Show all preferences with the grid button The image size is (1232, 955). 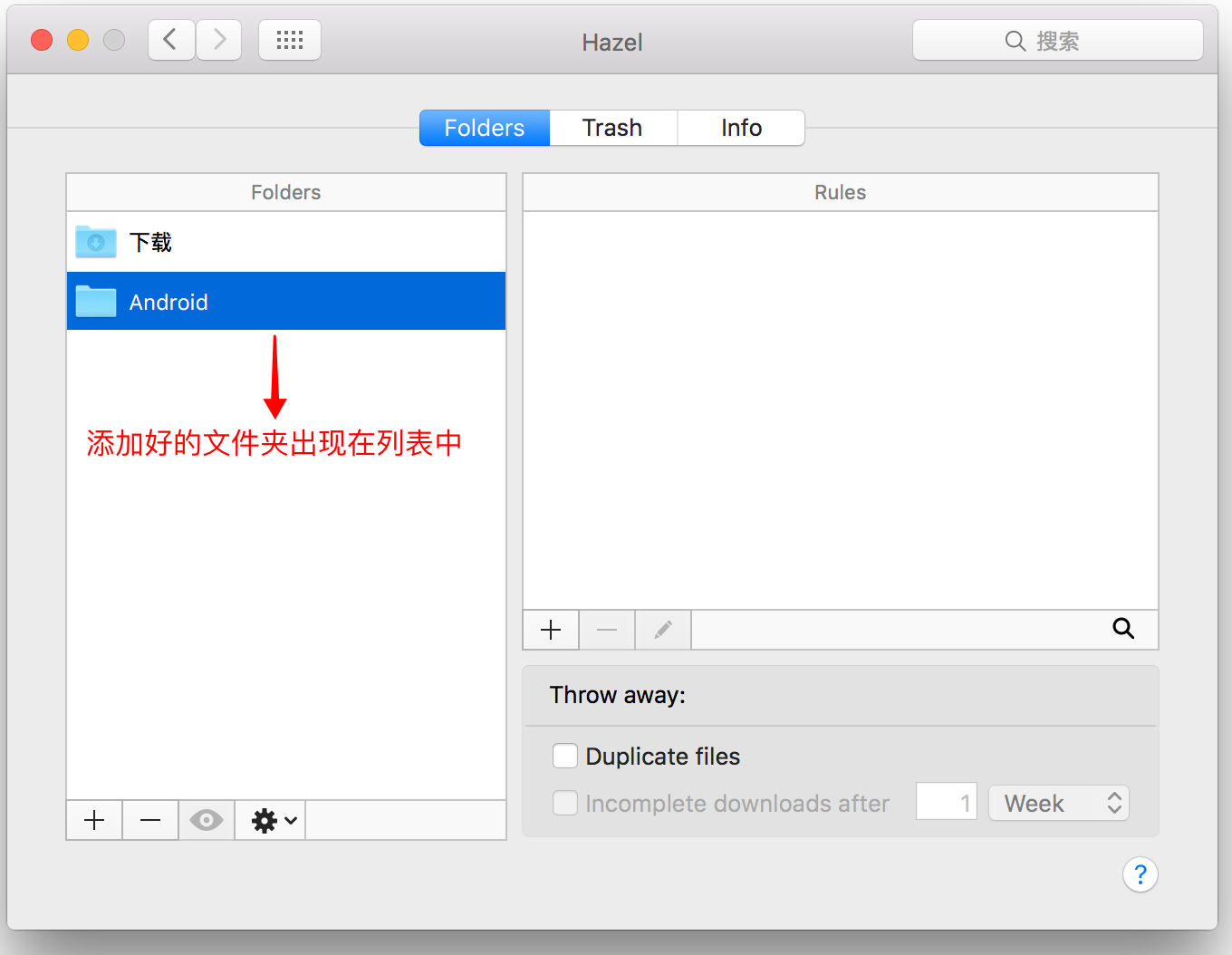pyautogui.click(x=290, y=41)
